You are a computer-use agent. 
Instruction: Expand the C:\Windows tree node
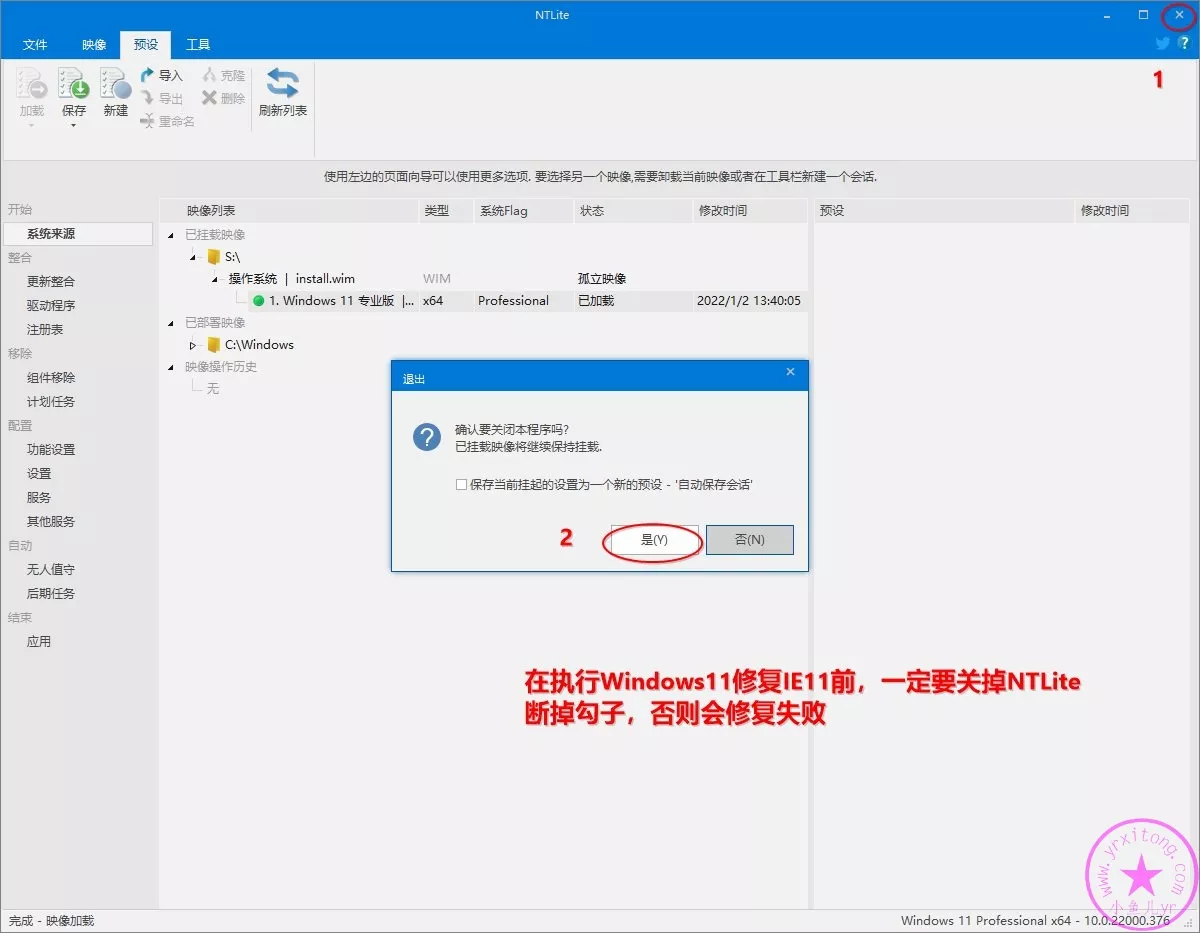193,345
